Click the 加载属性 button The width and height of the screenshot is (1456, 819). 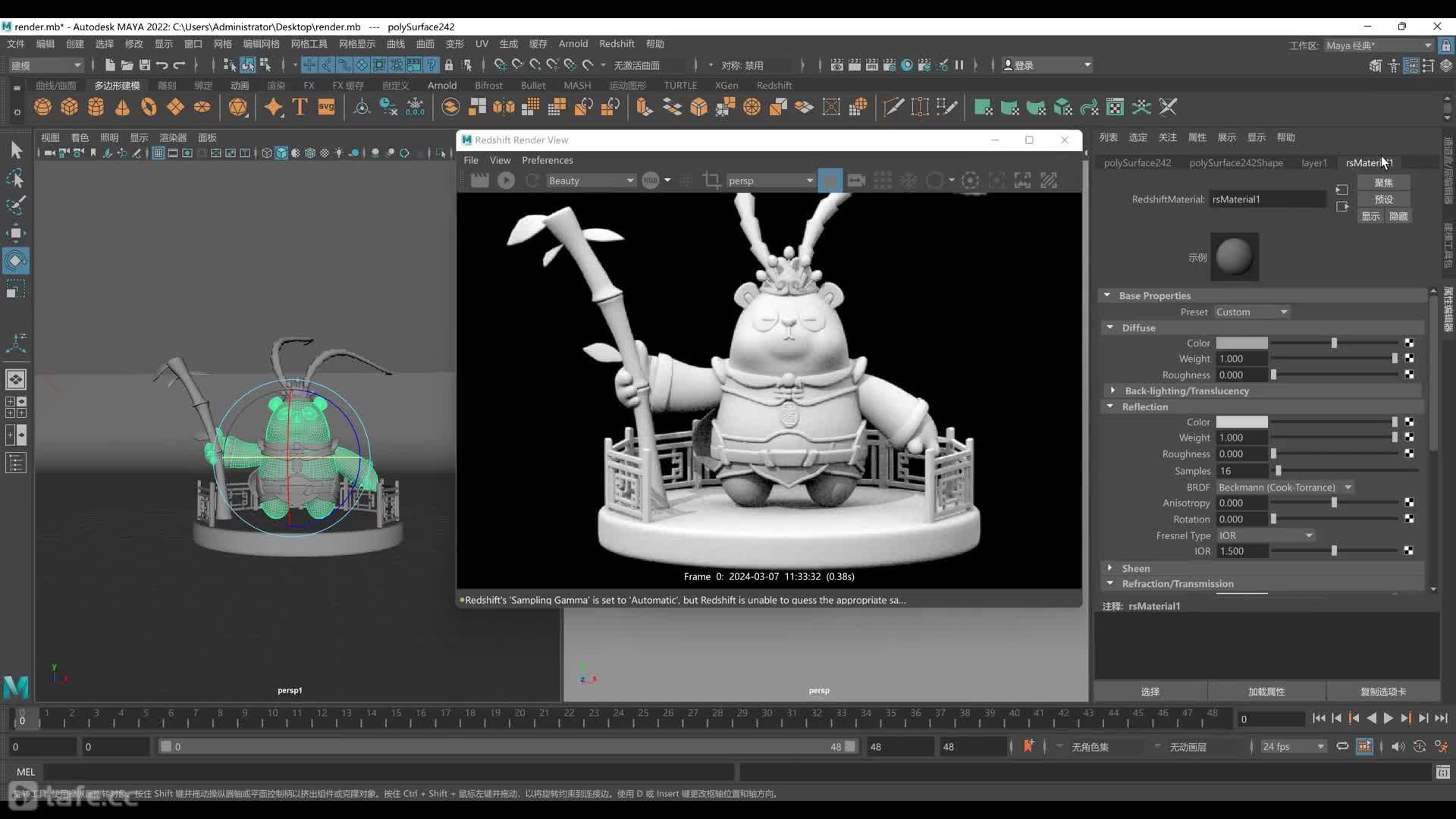(x=1266, y=692)
